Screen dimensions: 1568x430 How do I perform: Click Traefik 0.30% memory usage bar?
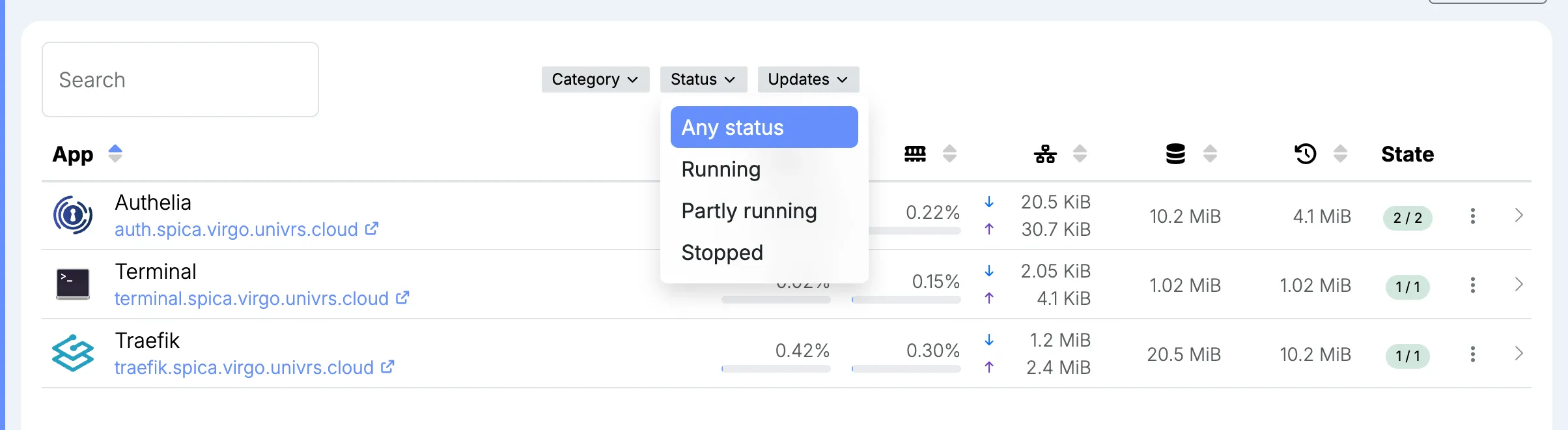[906, 369]
